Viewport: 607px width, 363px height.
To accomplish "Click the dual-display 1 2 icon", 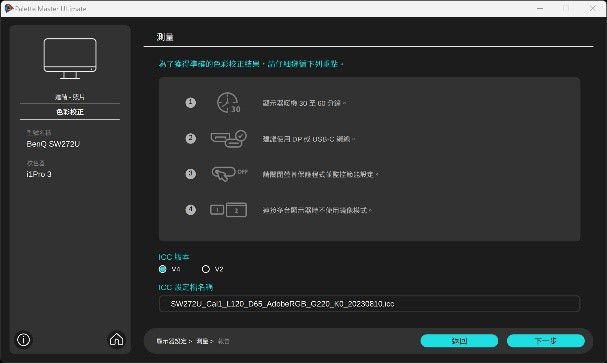I will coord(228,210).
